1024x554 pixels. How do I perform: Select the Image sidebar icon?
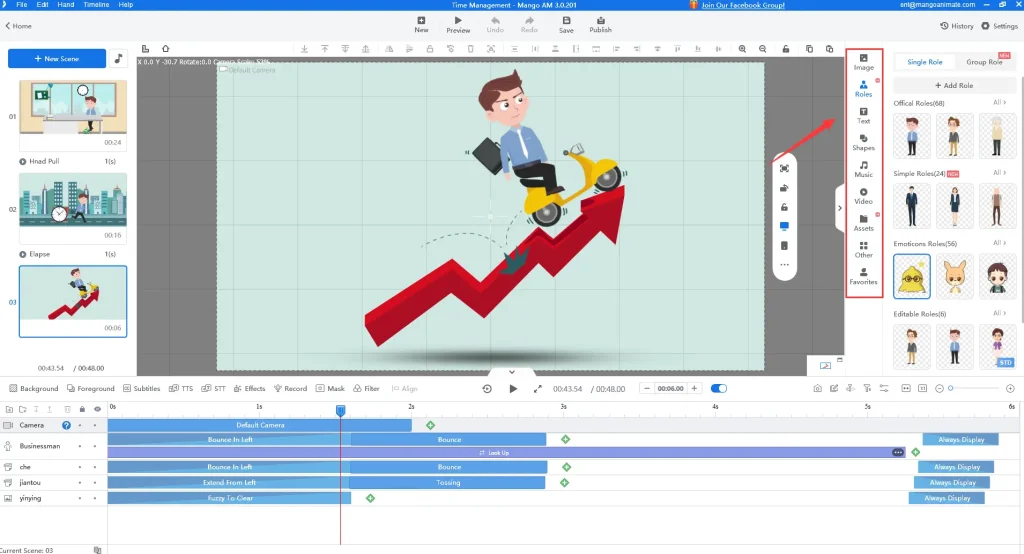[x=863, y=61]
